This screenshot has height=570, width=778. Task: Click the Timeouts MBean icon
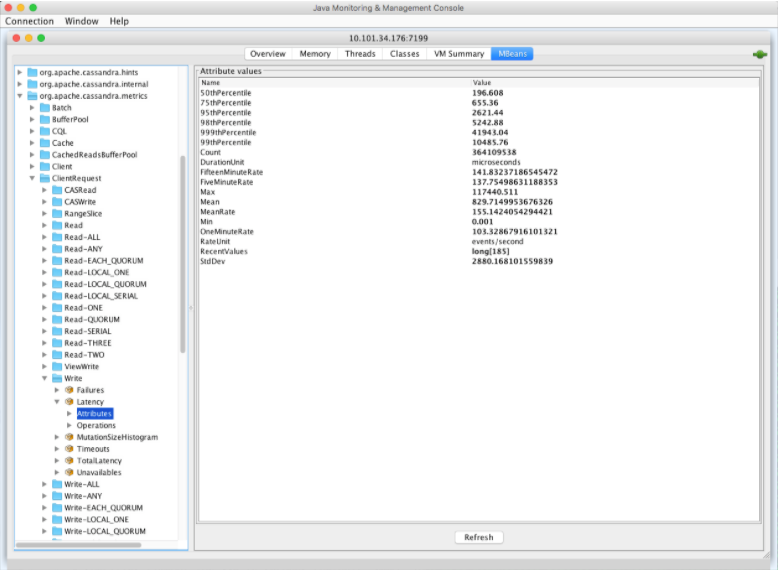click(69, 449)
